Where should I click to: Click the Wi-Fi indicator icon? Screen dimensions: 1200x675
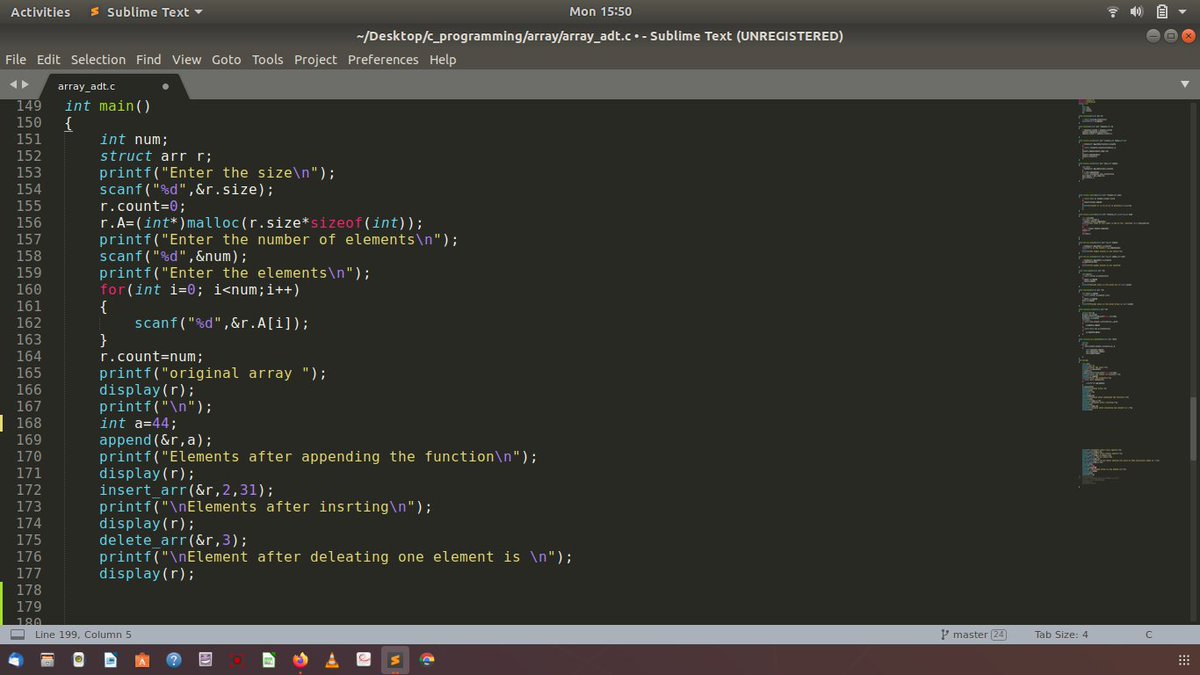1113,11
